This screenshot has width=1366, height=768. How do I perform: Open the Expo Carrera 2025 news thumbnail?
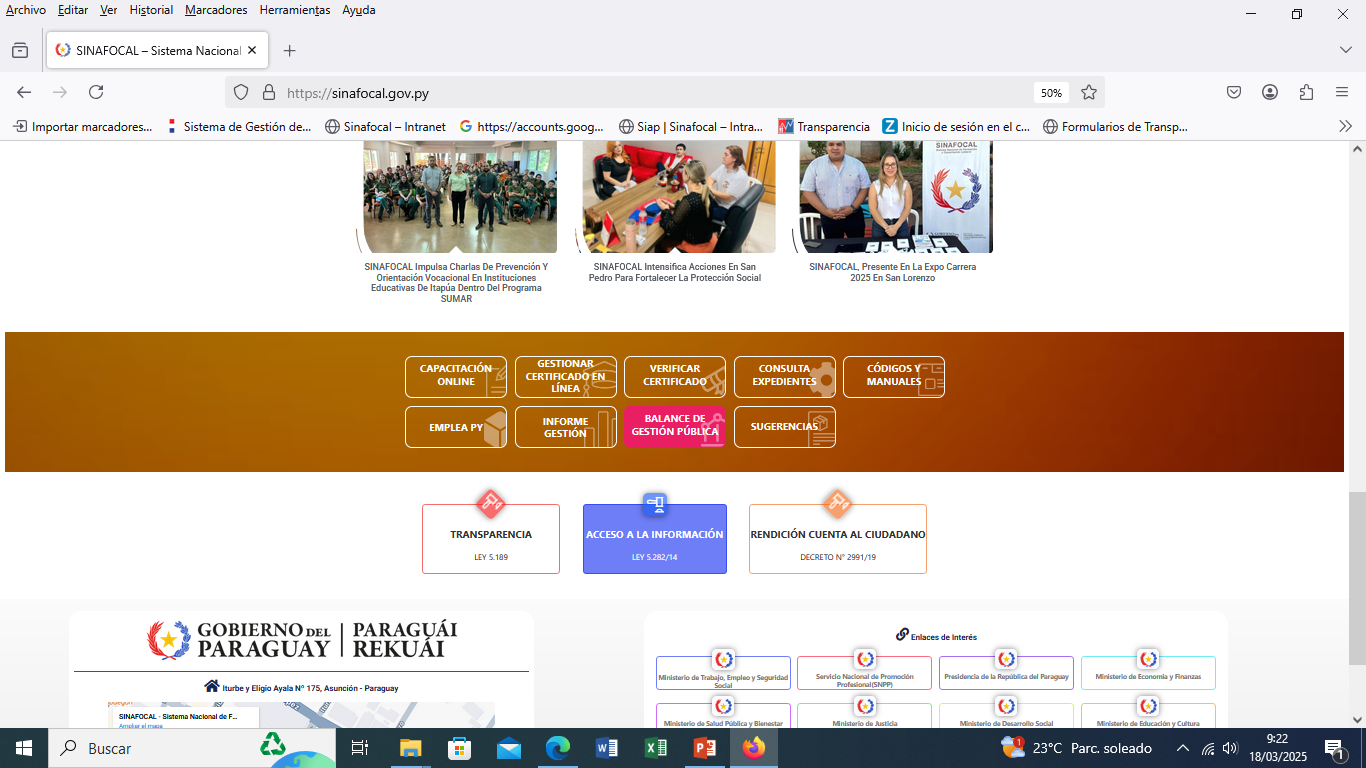(x=895, y=197)
